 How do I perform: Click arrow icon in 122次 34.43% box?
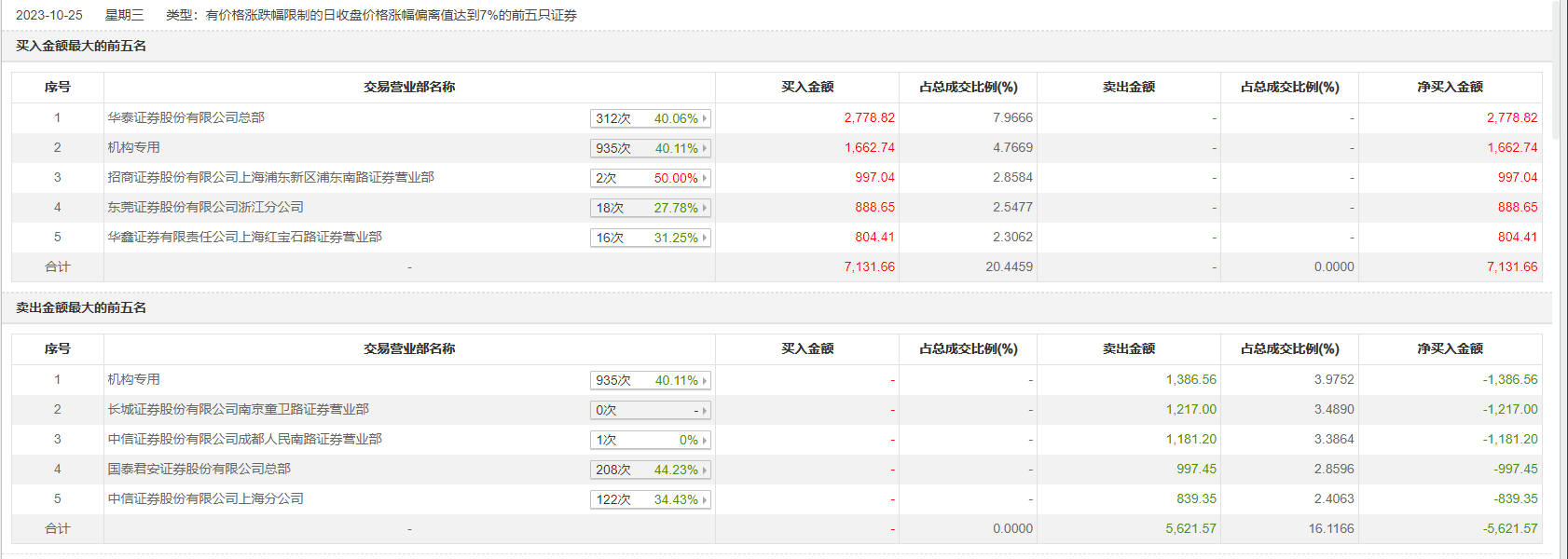click(705, 499)
